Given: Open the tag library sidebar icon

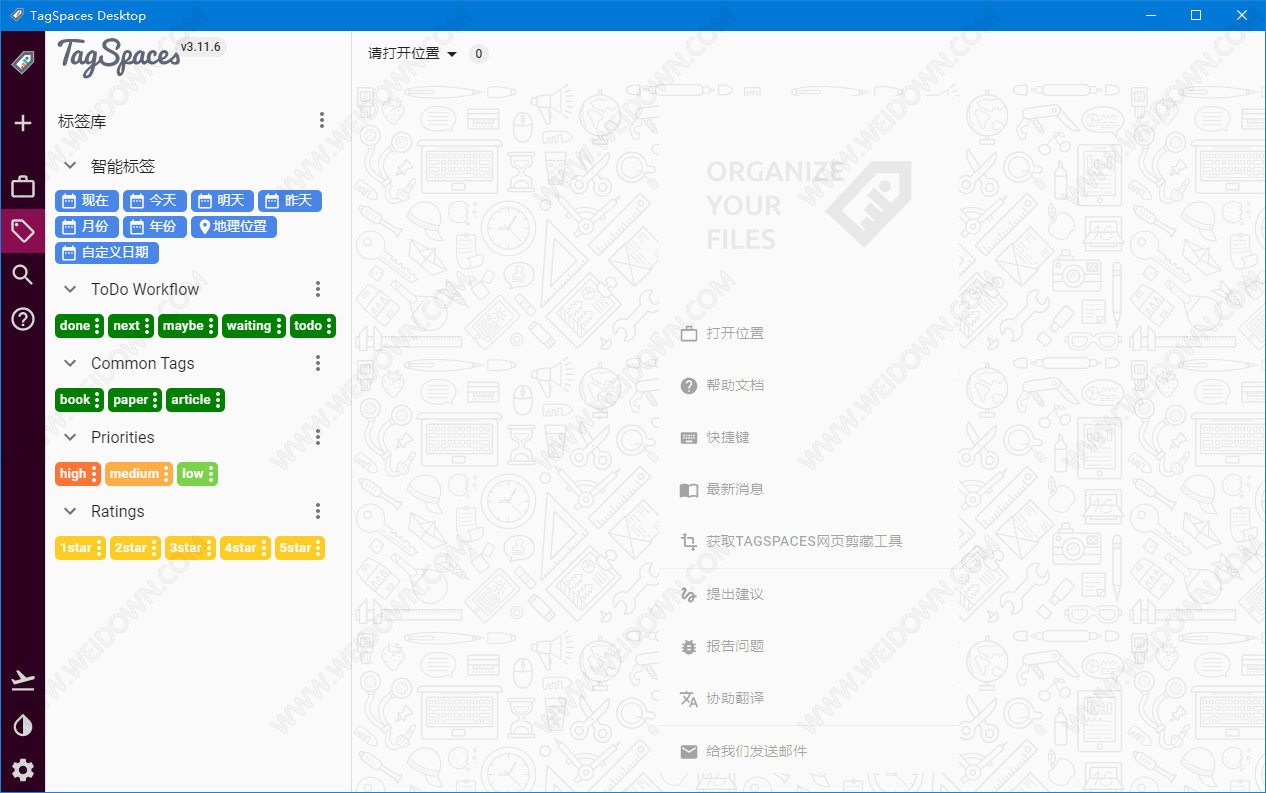Looking at the screenshot, I should pyautogui.click(x=22, y=231).
